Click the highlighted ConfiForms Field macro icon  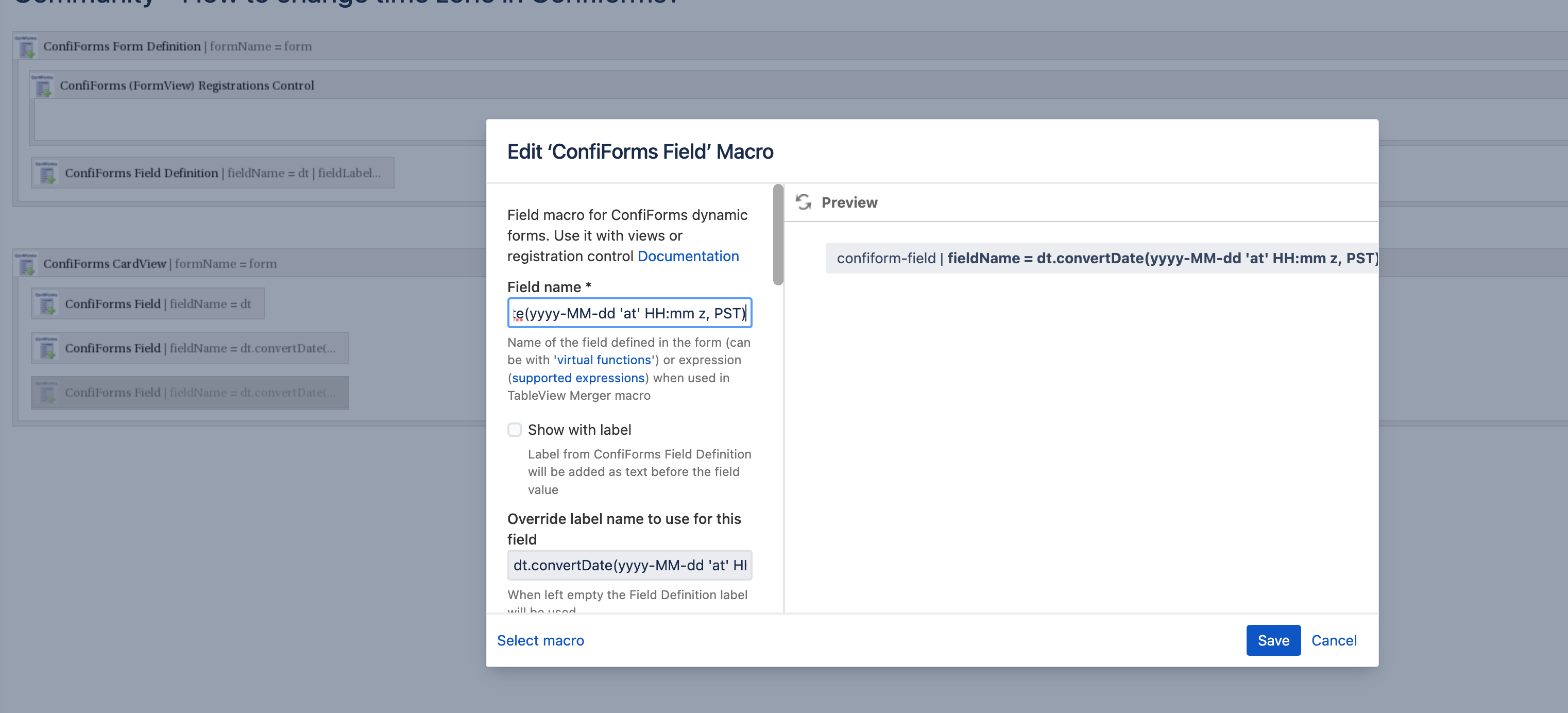pyautogui.click(x=47, y=393)
